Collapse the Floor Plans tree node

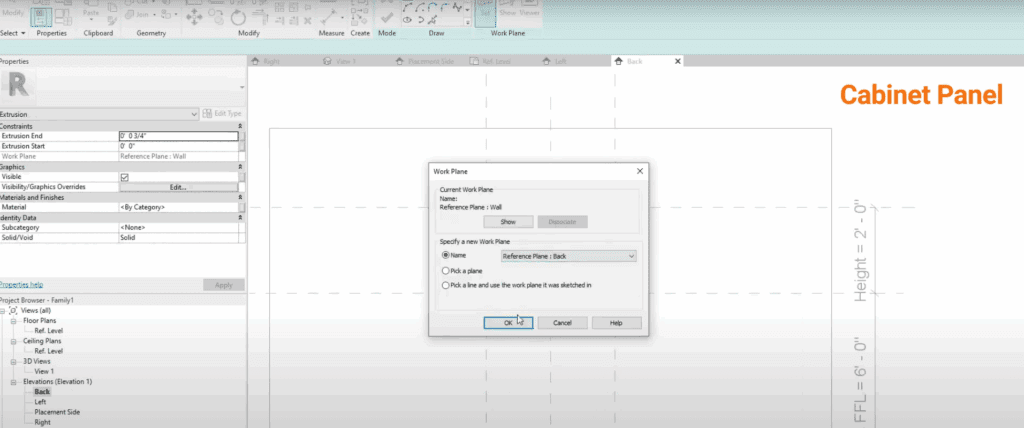point(14,322)
